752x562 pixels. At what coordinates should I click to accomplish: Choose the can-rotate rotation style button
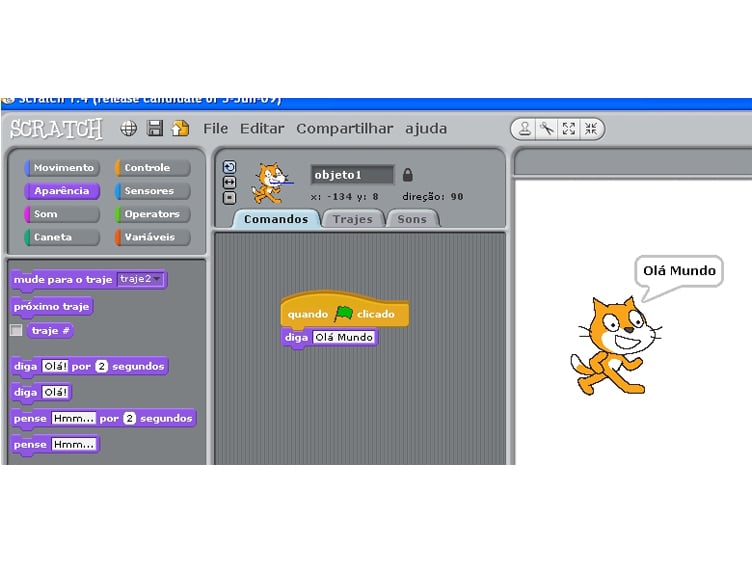point(229,167)
